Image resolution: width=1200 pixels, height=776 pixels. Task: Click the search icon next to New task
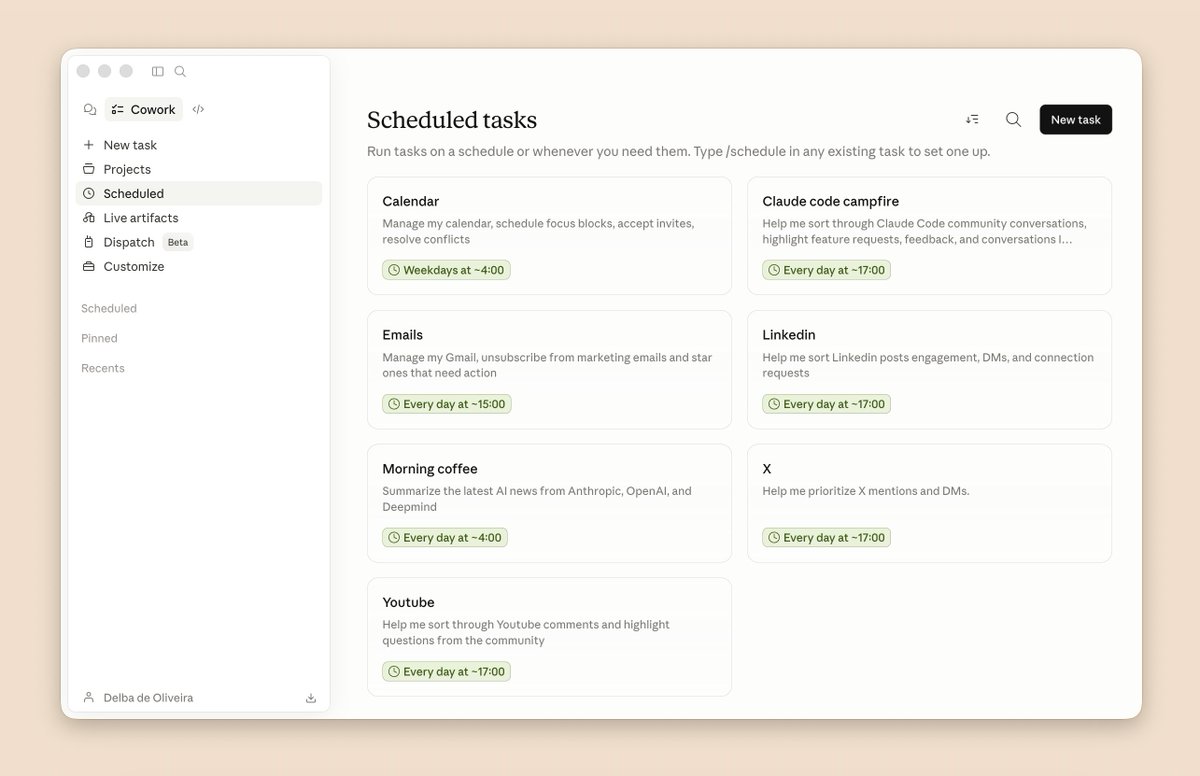pos(1013,119)
